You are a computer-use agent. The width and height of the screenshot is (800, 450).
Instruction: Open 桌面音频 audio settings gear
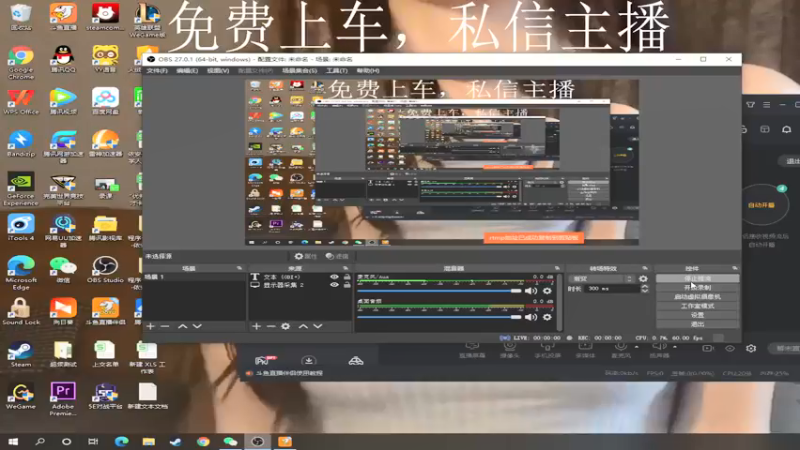(547, 317)
